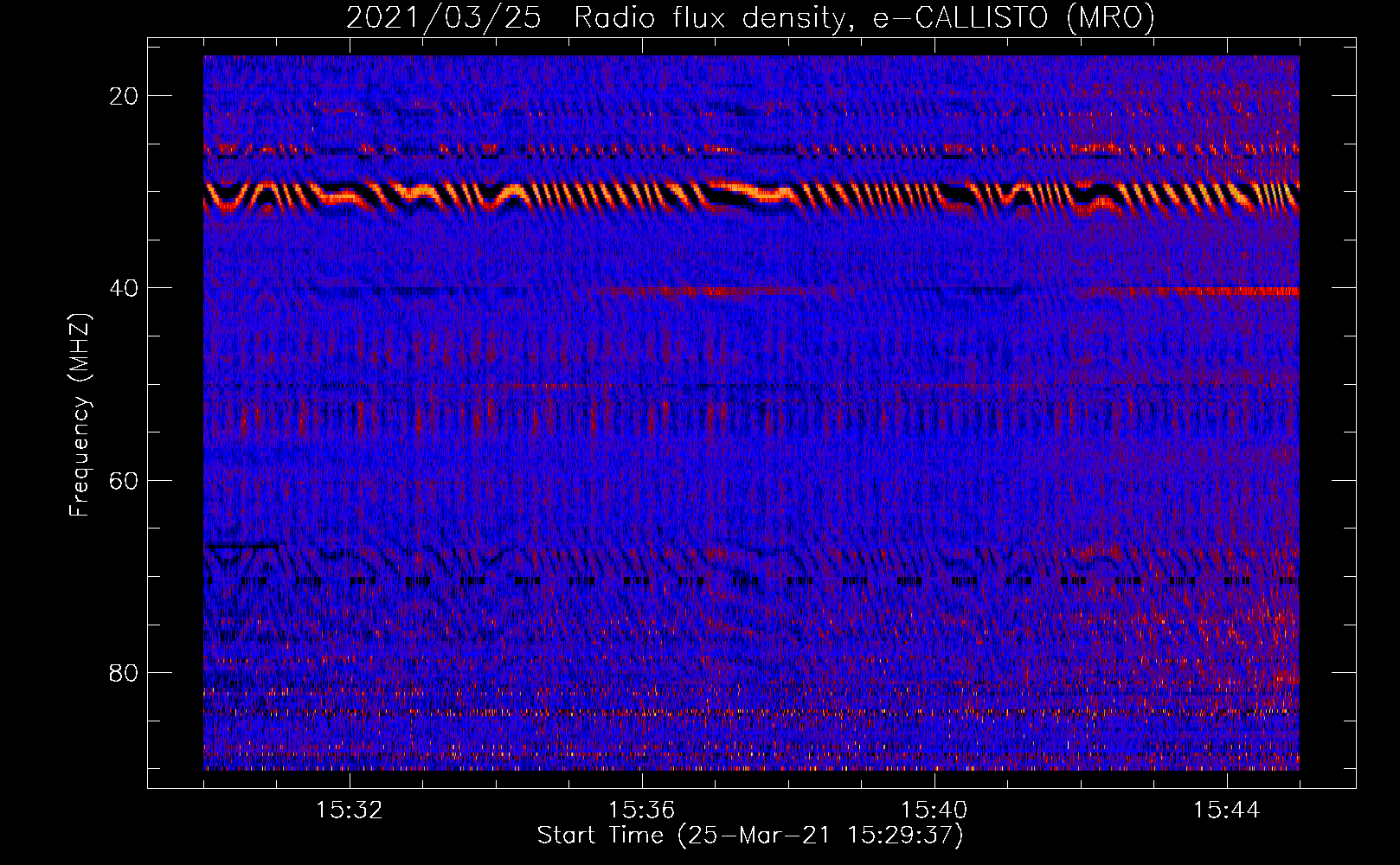Click the 'Start Time (25-Mar-21 15:29:37)' label
This screenshot has width=1400, height=865.
750,836
